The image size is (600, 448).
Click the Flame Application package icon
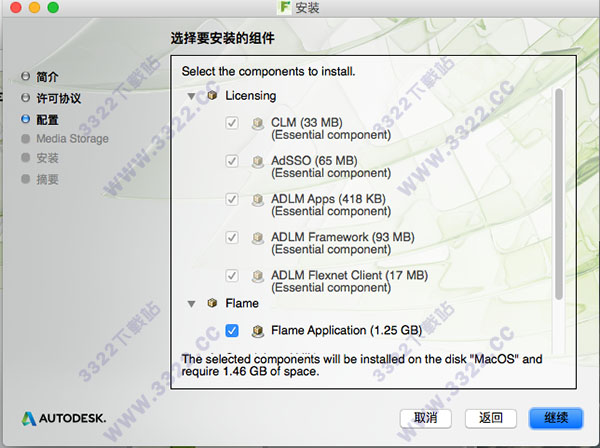258,331
